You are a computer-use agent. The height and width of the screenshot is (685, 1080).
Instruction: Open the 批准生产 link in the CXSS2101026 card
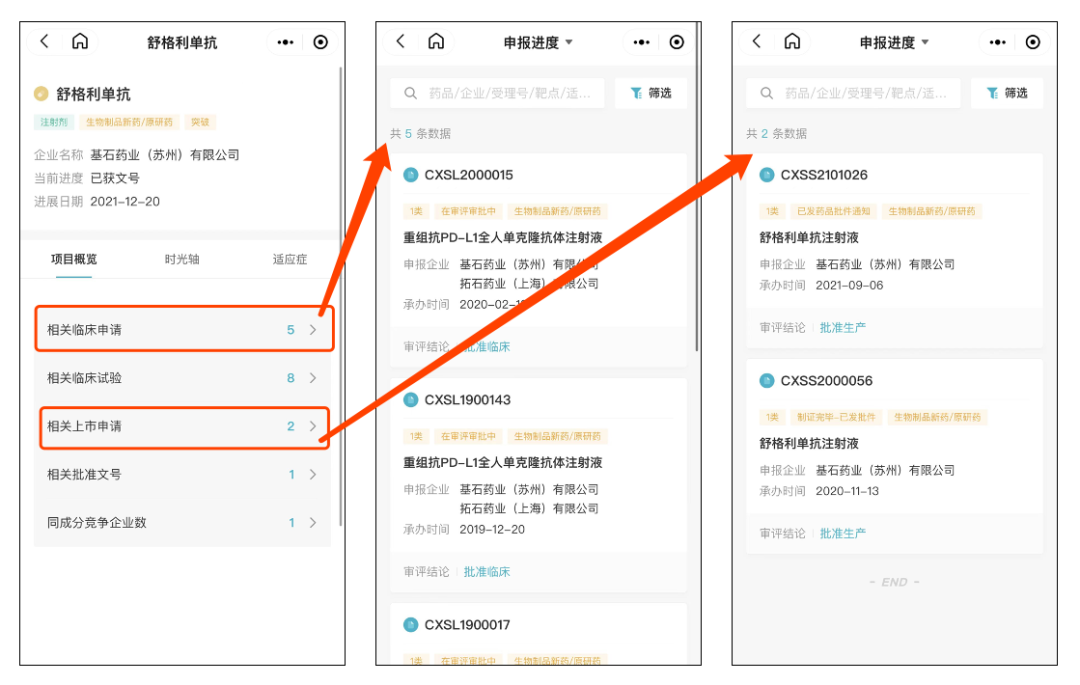843,328
